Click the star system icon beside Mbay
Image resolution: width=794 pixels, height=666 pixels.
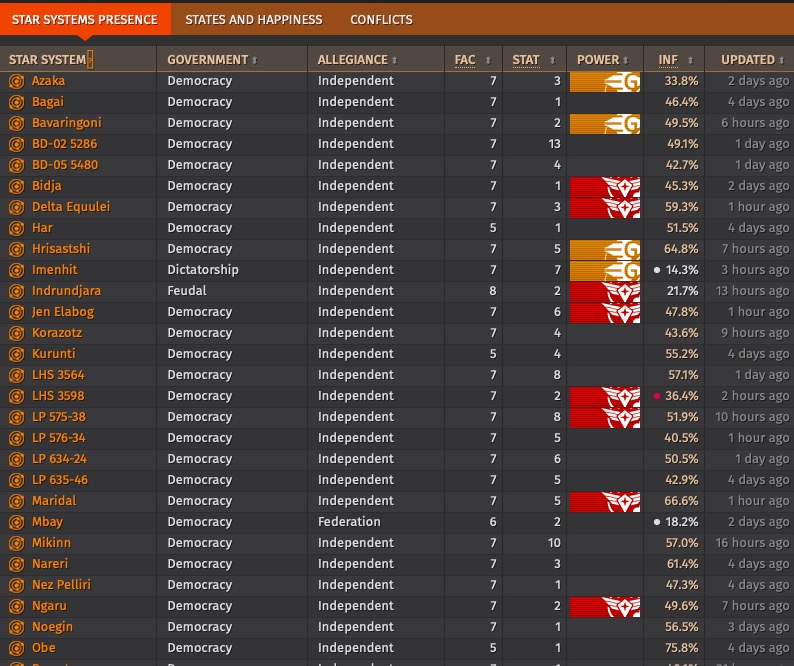pos(16,522)
